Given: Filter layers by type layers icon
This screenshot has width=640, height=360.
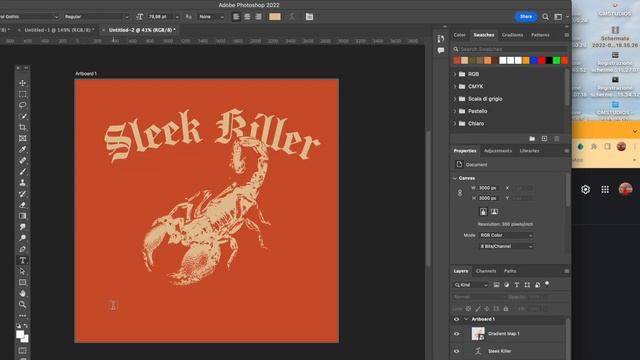Looking at the screenshot, I should point(517,285).
